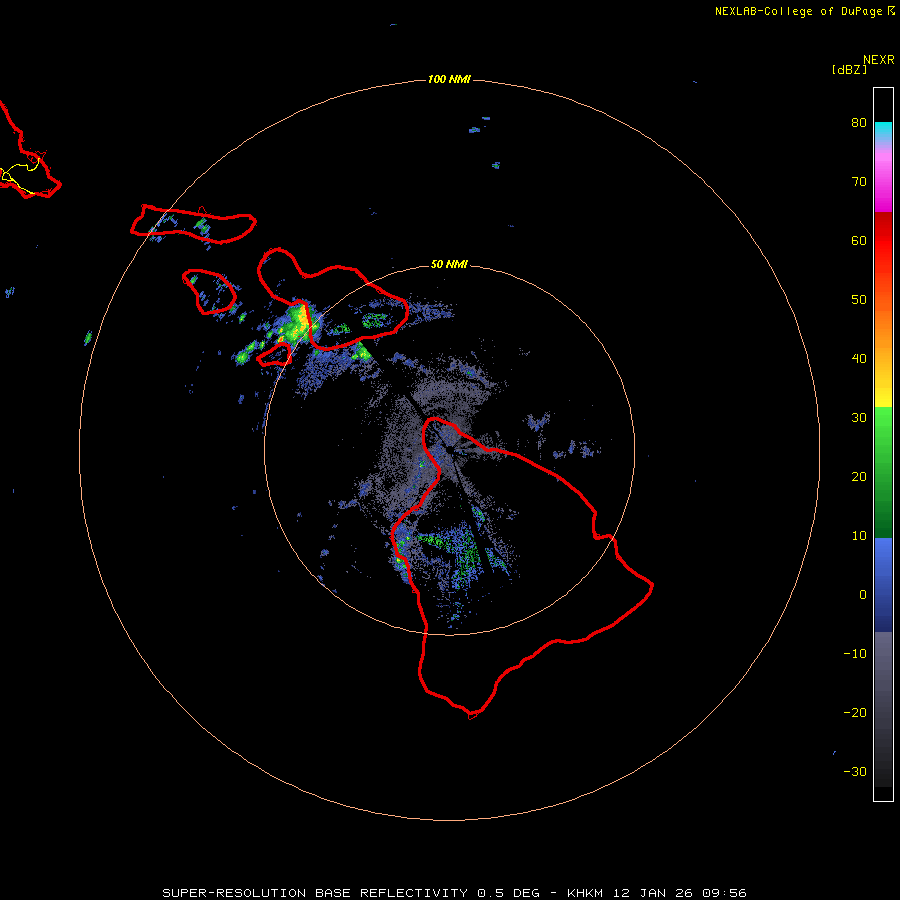Viewport: 900px width, 900px height.
Task: Click the 10 value on dBZ scale
Action: pos(859,536)
